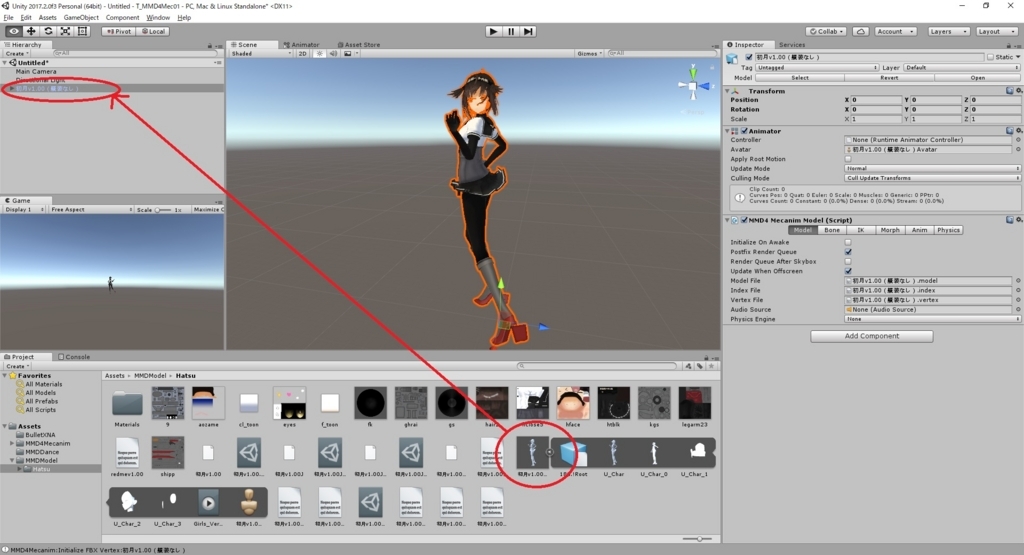Toggle 2D scene view mode

click(x=302, y=54)
